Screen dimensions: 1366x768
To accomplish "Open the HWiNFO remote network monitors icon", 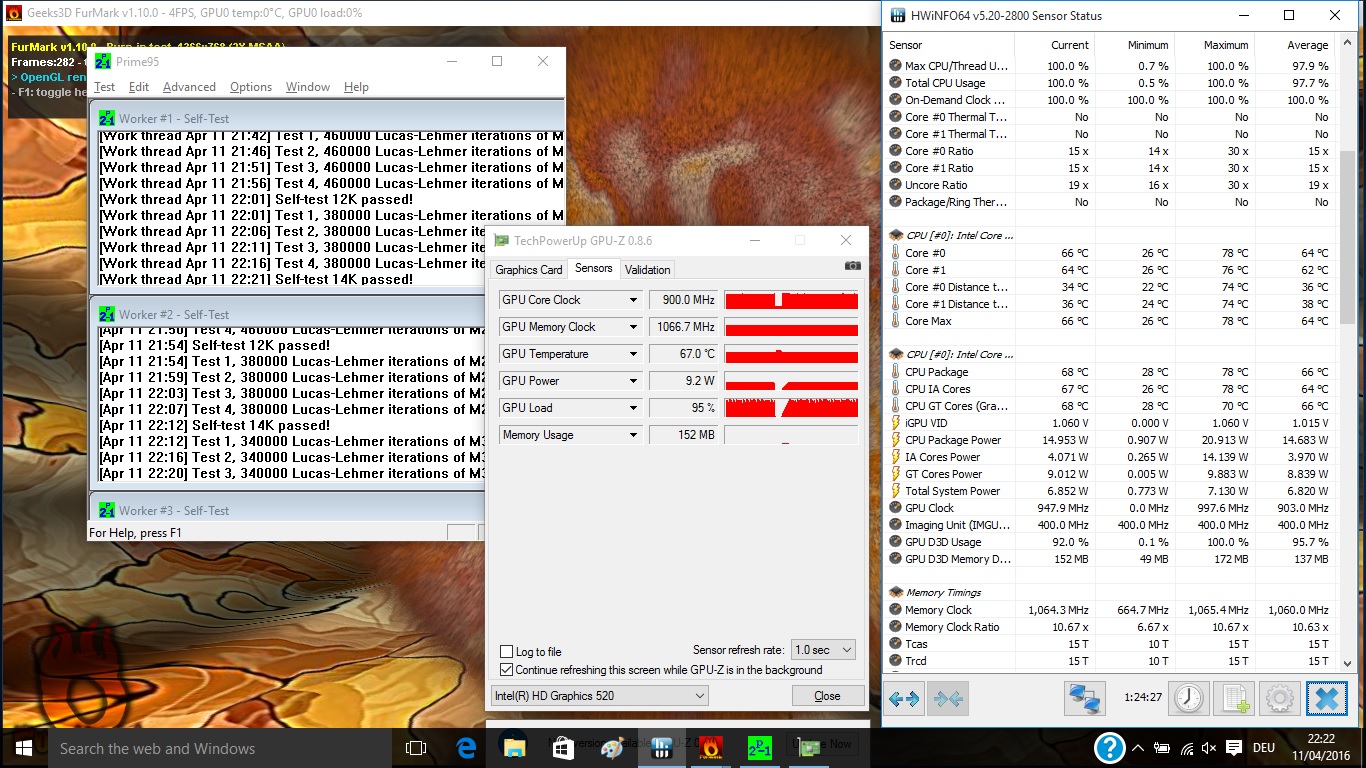I will pos(1085,698).
